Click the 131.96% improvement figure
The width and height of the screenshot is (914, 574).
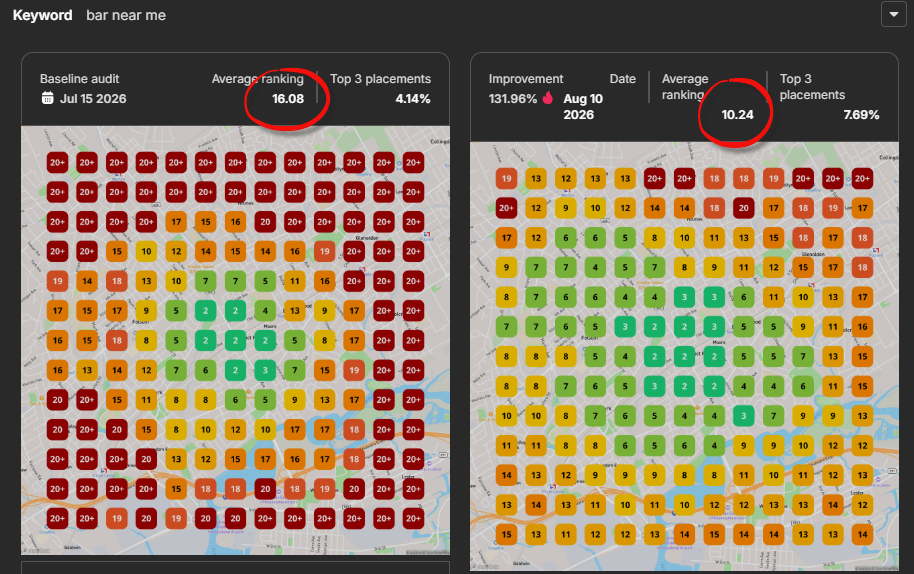[512, 98]
